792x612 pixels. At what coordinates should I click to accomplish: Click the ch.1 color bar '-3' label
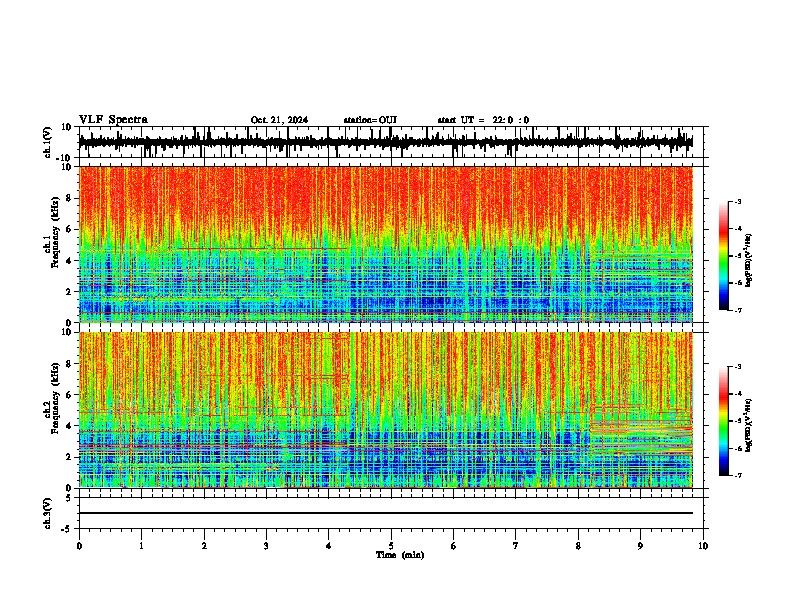pos(737,202)
